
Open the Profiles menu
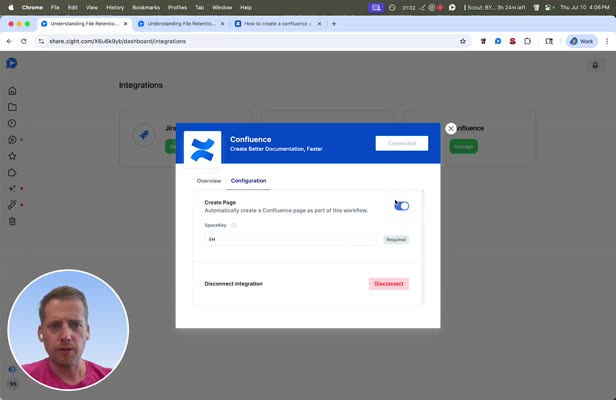177,7
